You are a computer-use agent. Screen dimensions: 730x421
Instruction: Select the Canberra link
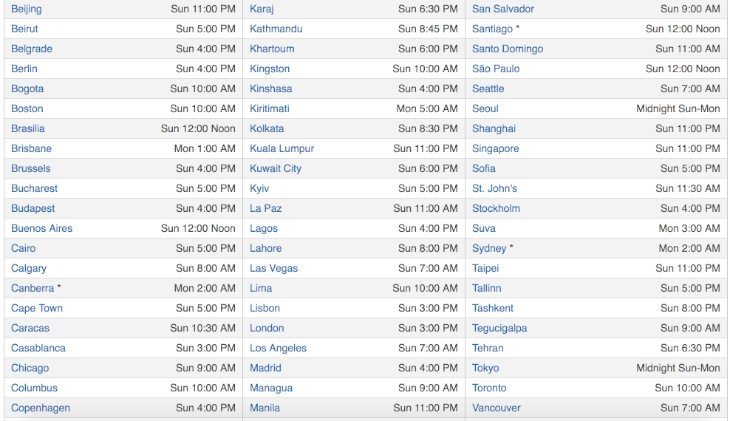(x=33, y=288)
